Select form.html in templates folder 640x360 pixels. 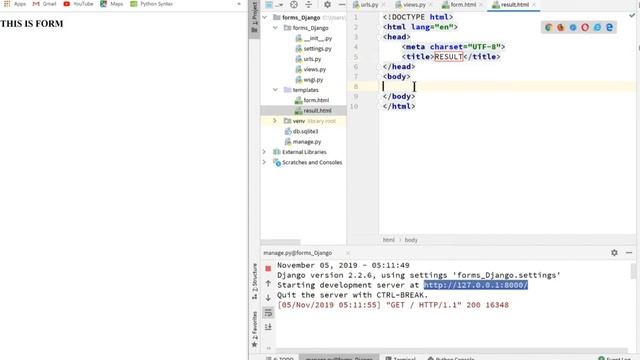click(312, 100)
